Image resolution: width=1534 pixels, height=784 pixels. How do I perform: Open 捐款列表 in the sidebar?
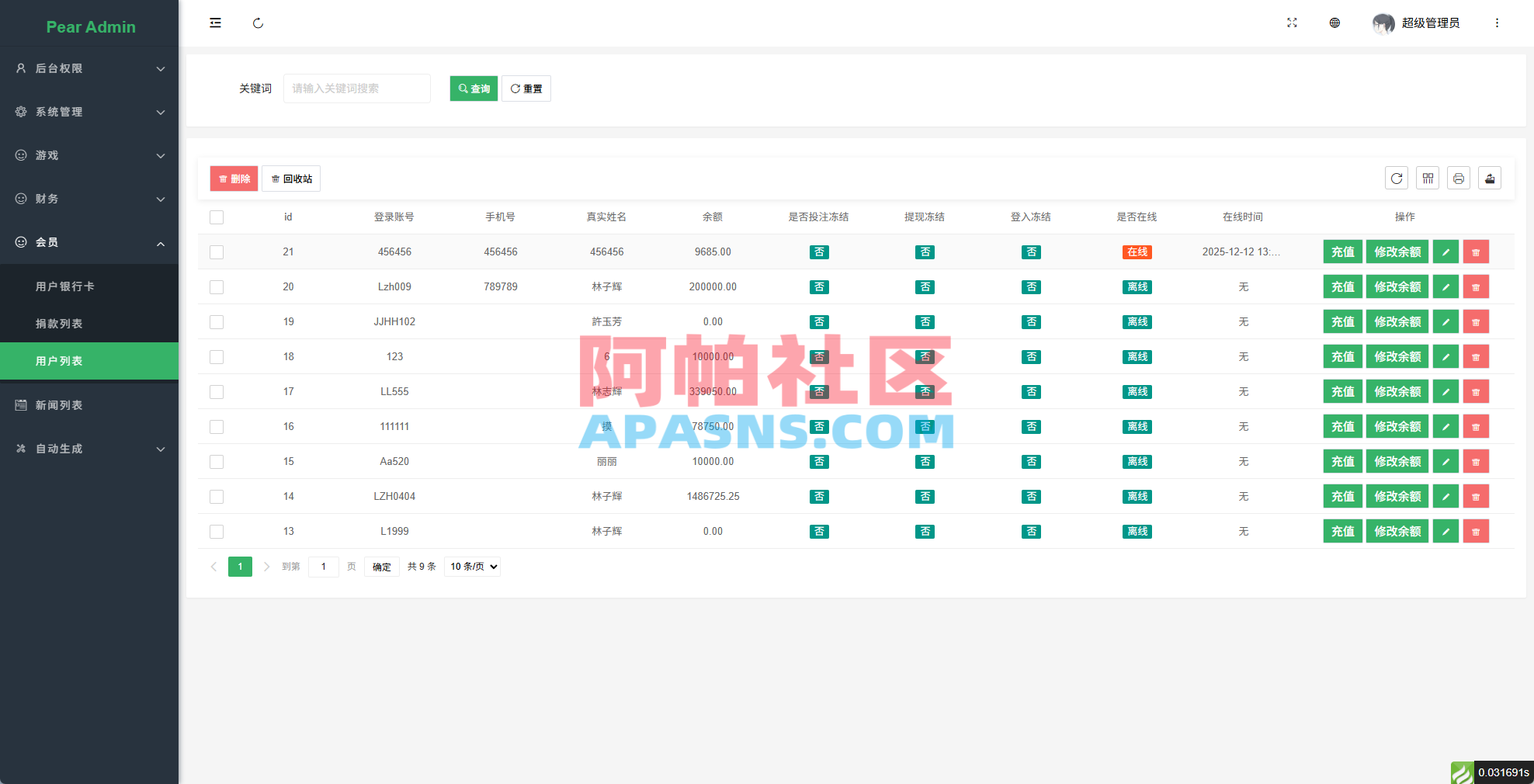tap(89, 324)
